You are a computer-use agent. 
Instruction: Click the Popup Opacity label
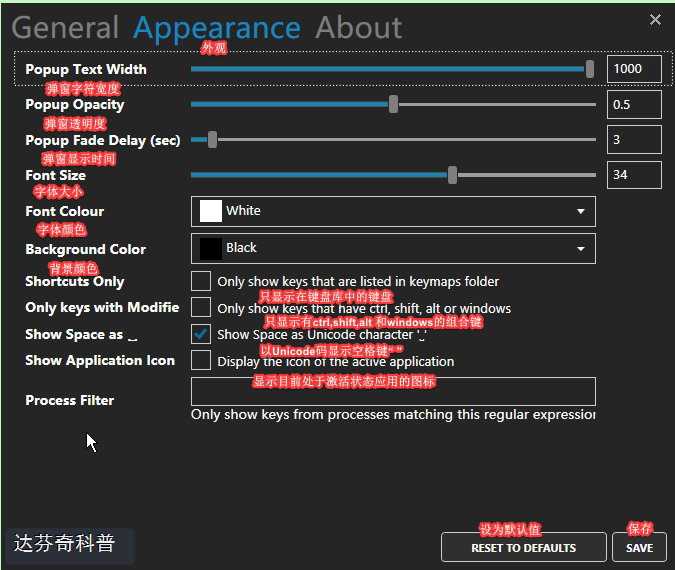pyautogui.click(x=74, y=105)
